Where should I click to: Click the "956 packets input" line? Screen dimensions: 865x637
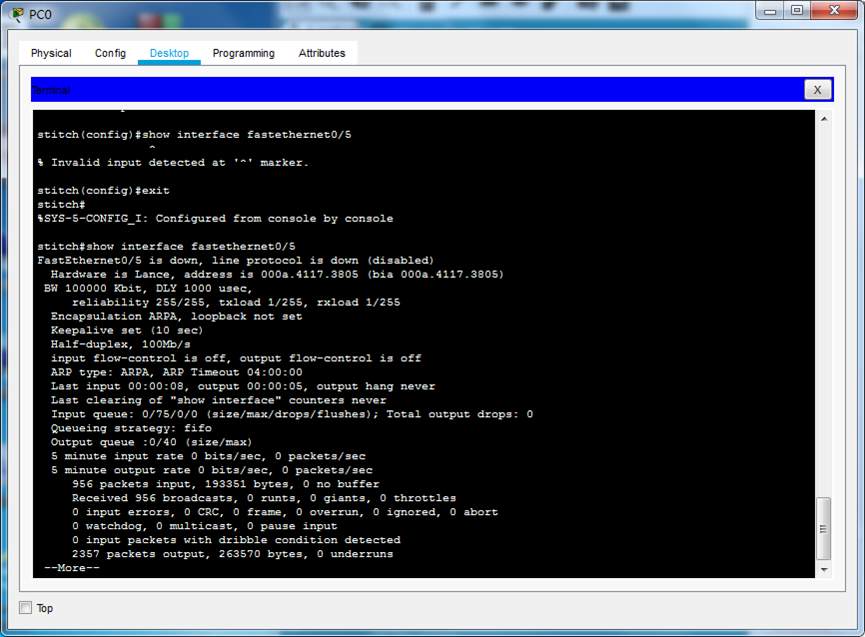click(226, 484)
